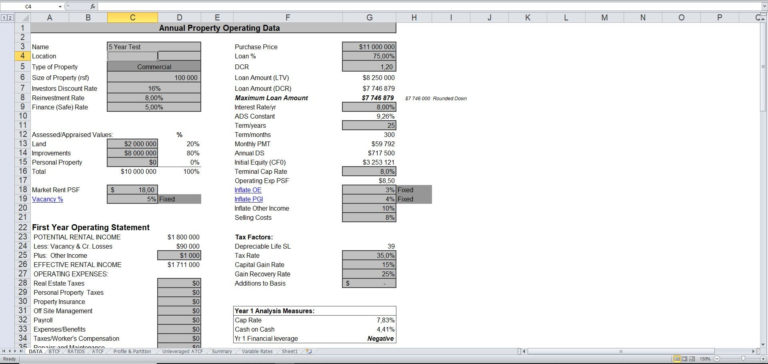The height and width of the screenshot is (364, 768).
Task: Click horizontal scrollbar right arrow
Action: click(x=753, y=351)
